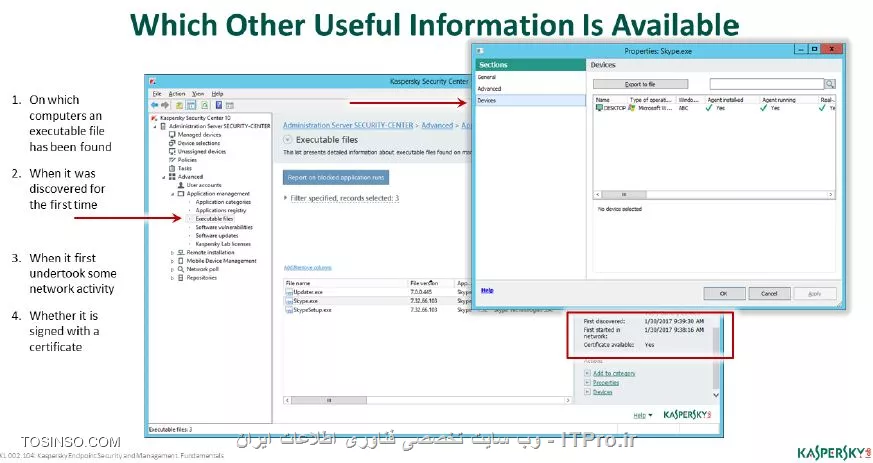The image size is (873, 463).
Task: Click the Up one level folder toolbar icon
Action: pyautogui.click(x=179, y=105)
